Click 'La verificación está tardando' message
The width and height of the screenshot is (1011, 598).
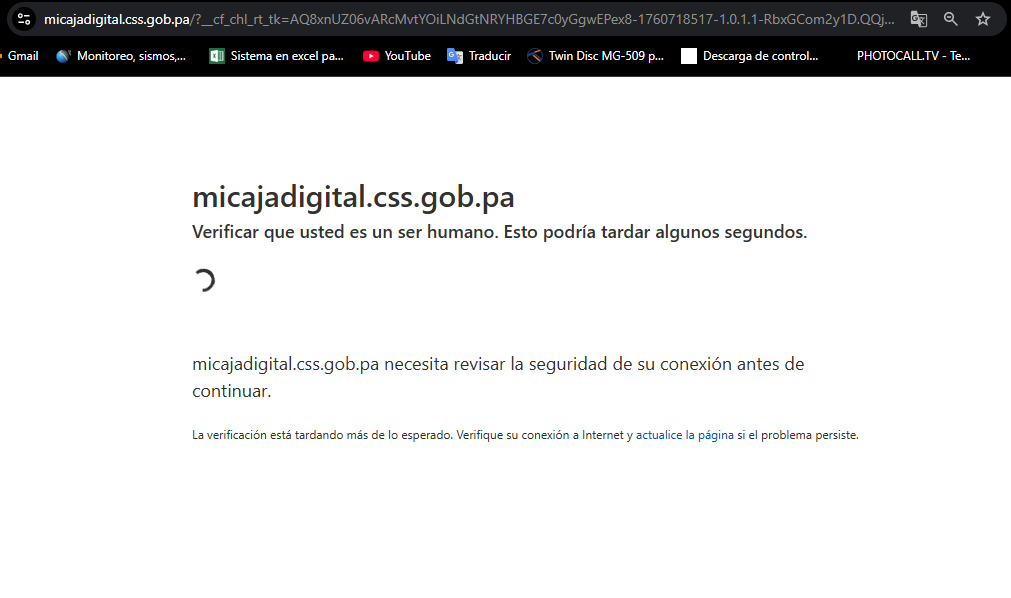(x=525, y=435)
